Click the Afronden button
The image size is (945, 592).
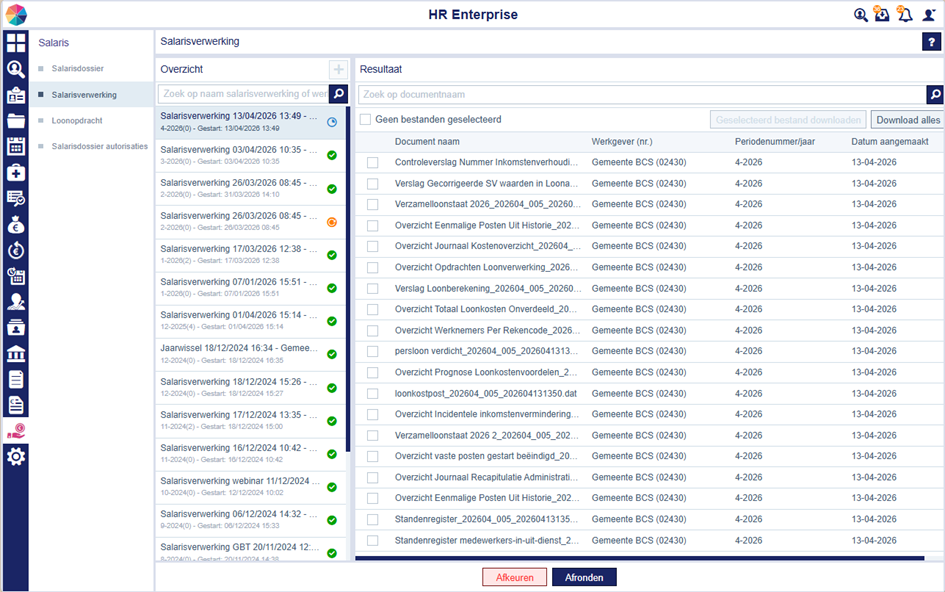tap(584, 577)
